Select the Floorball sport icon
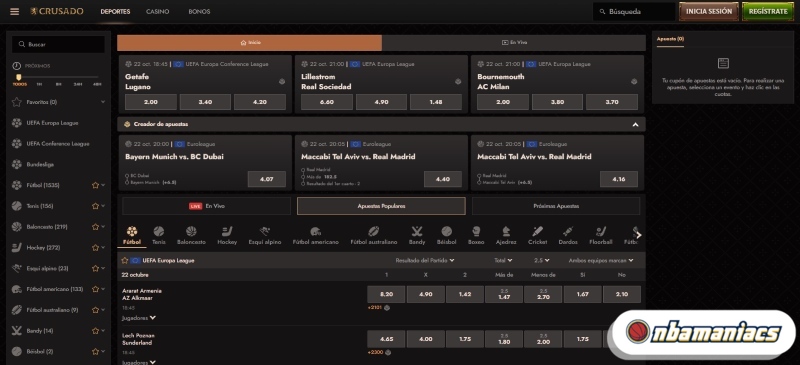 pos(601,231)
